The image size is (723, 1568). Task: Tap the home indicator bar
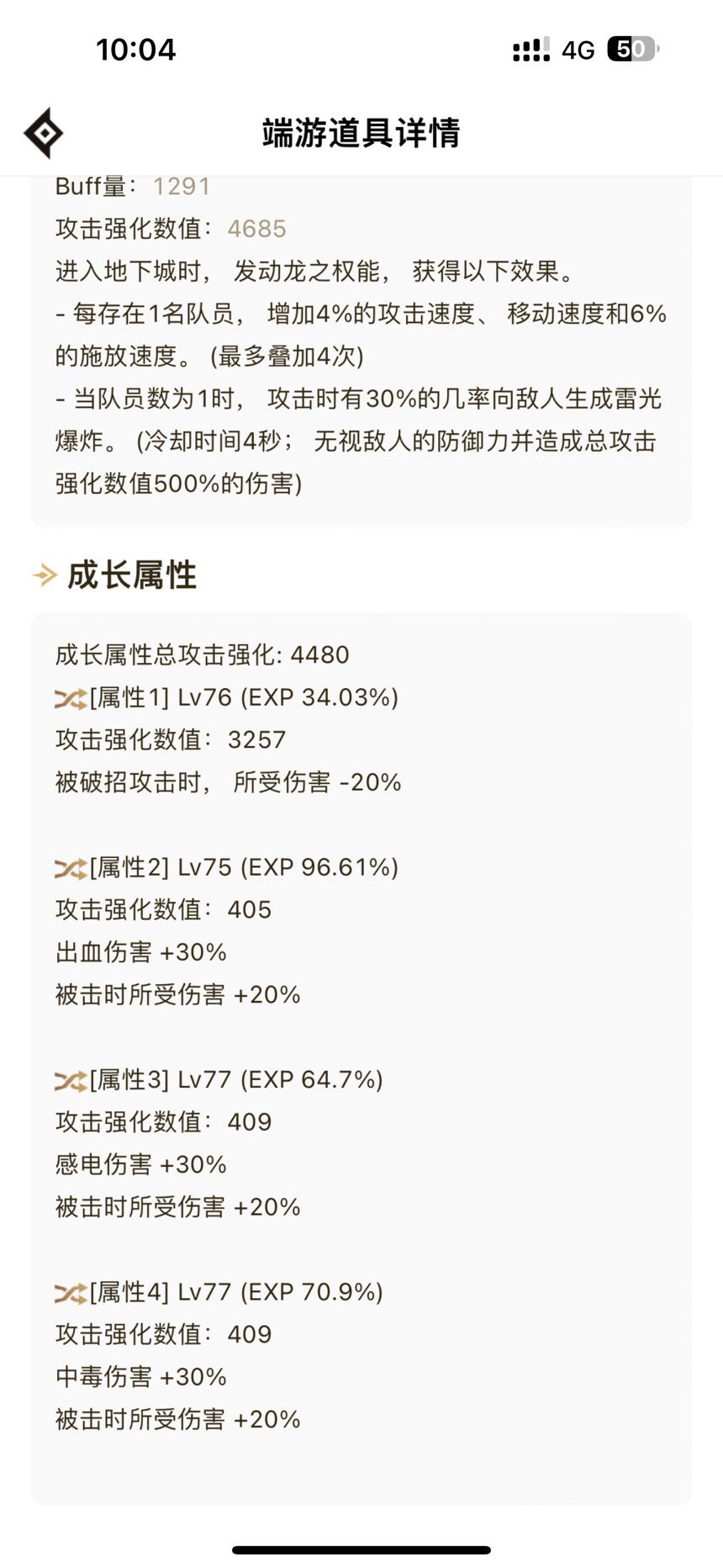[x=361, y=1549]
